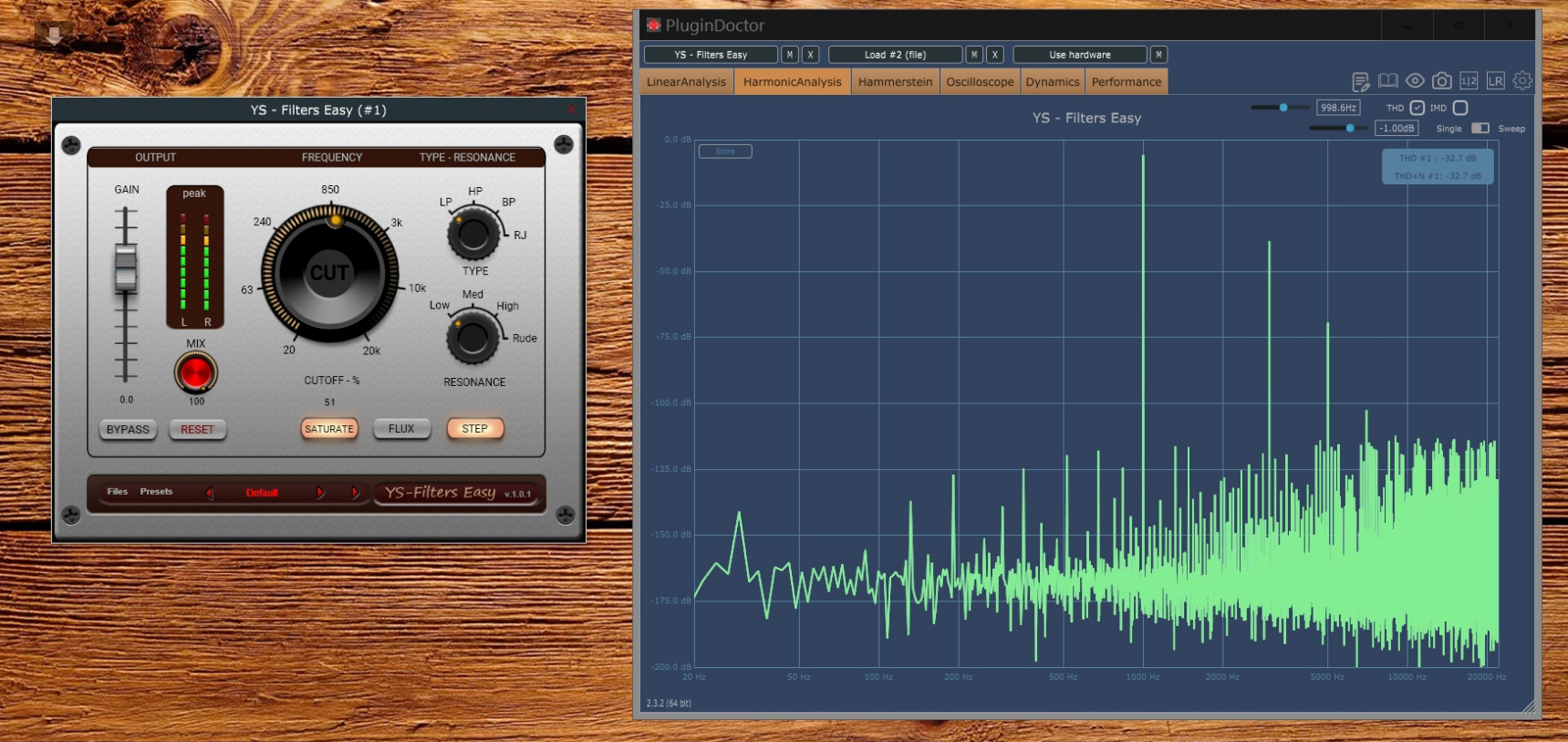Close the YS - Filters Easy plugin window
The width and height of the screenshot is (1568, 742).
tap(571, 110)
